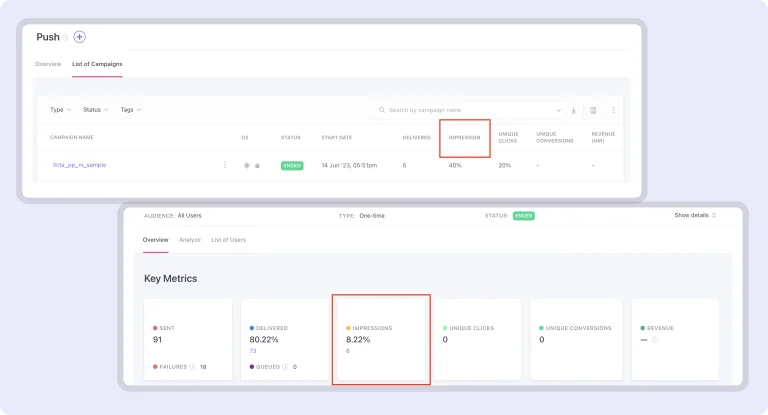Screen dimensions: 768x415
Task: Click the info icon beside Push title
Action: click(x=66, y=38)
